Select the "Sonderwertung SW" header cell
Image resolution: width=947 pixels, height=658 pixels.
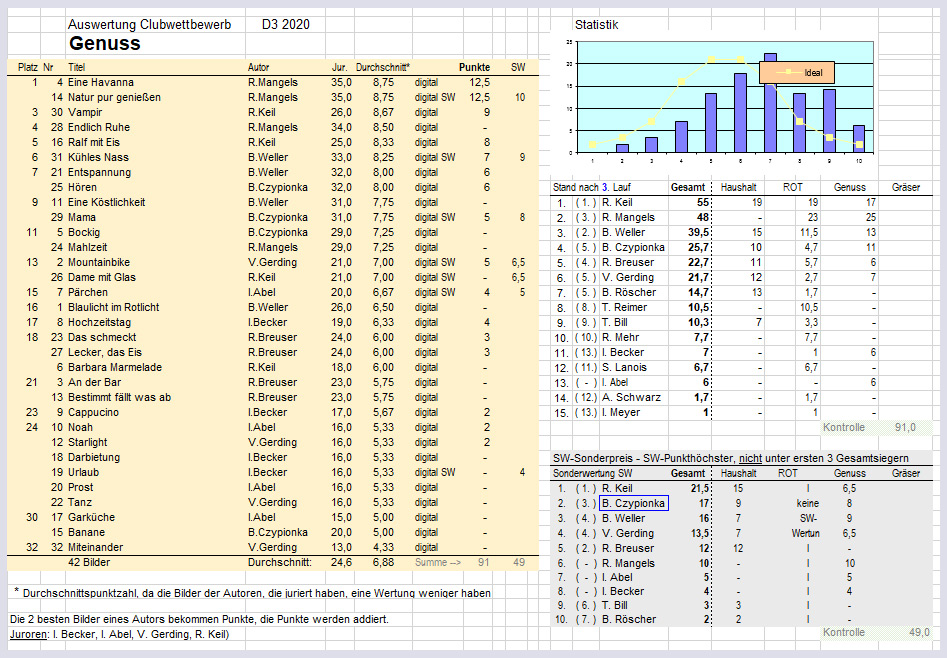coord(592,473)
